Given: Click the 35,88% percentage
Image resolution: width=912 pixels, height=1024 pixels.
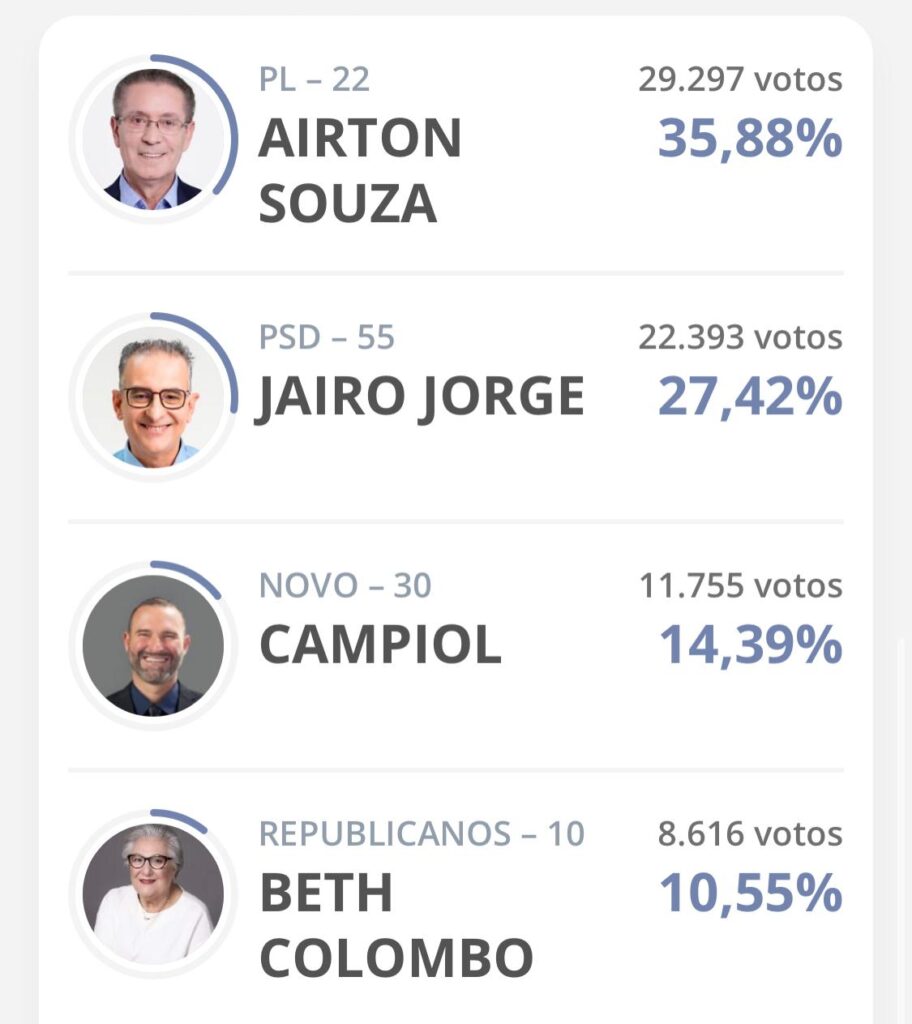Looking at the screenshot, I should click(x=750, y=140).
